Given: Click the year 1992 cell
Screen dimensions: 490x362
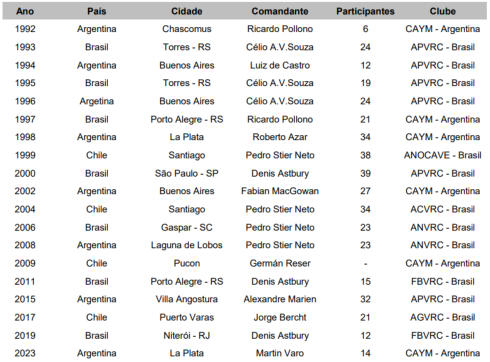Looking at the screenshot, I should point(25,29).
